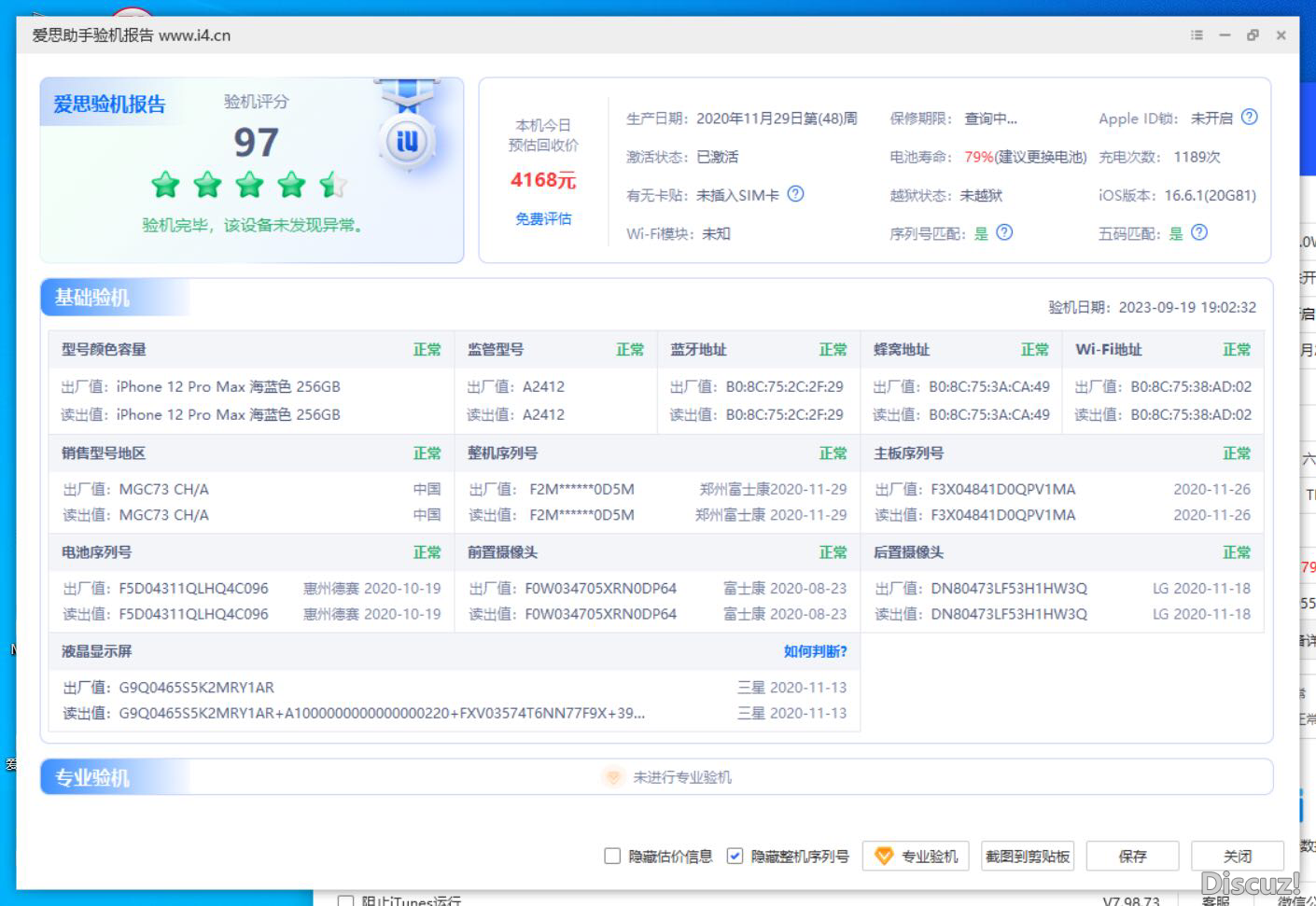Click the help icon next to Apple ID锁
This screenshot has height=906, width=1316.
point(1250,118)
